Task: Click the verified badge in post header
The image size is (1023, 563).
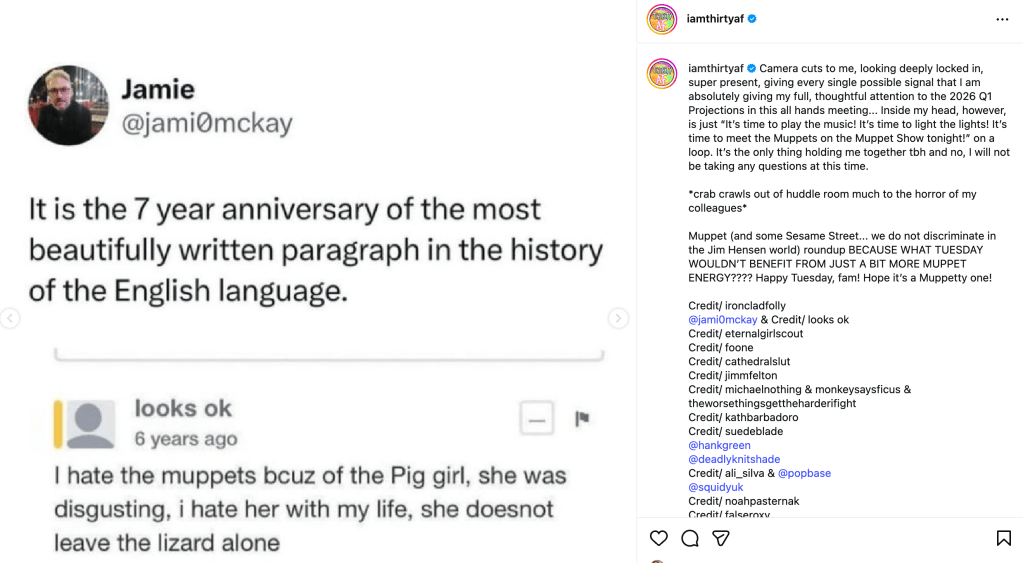Action: click(x=752, y=19)
